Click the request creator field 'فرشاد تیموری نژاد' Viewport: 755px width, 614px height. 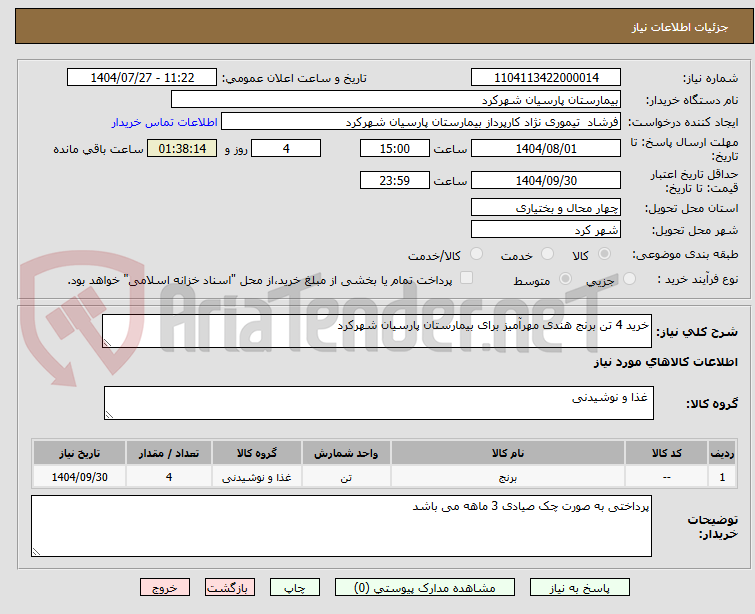tap(421, 122)
